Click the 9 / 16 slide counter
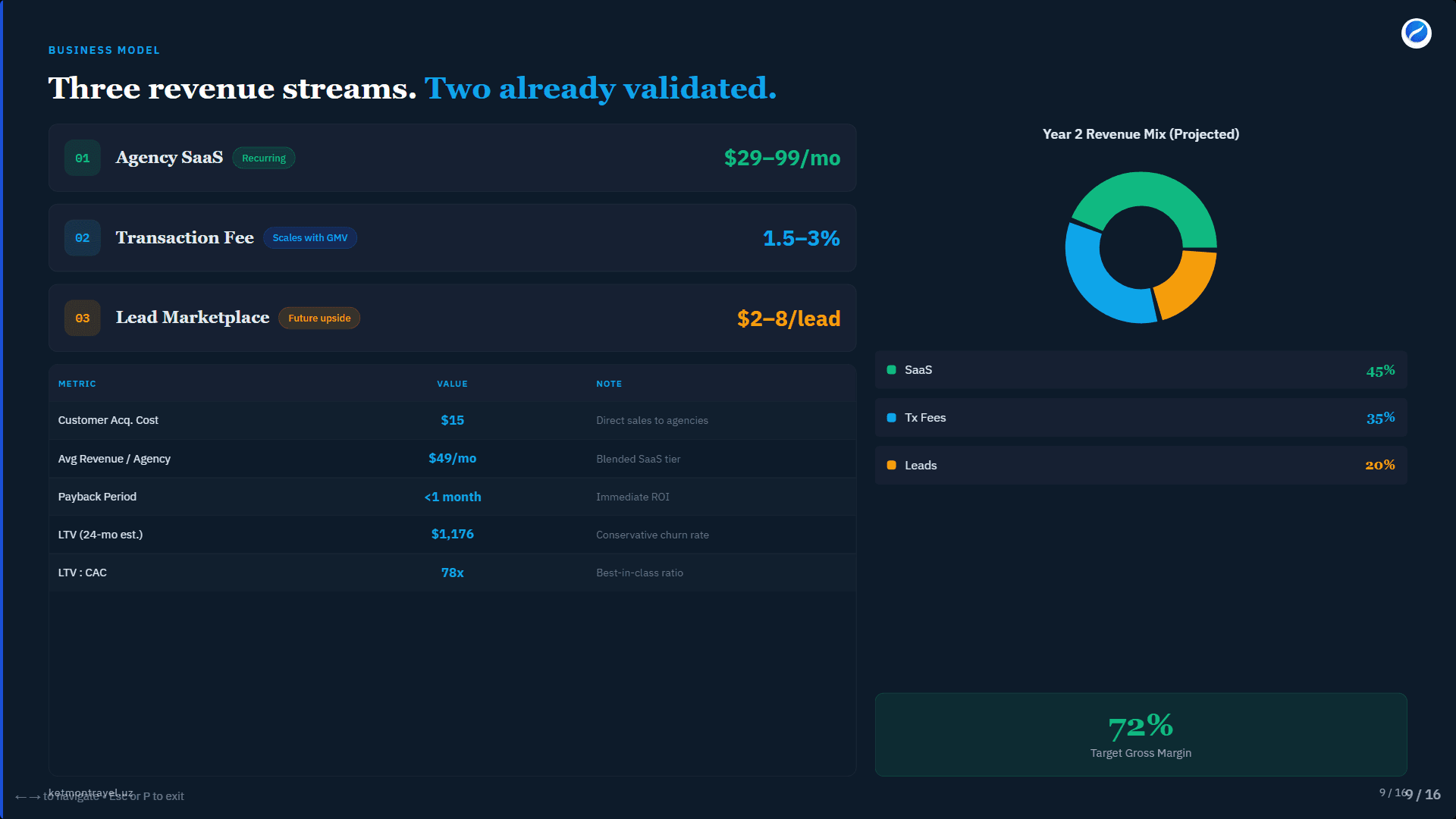Image resolution: width=1456 pixels, height=819 pixels. (x=1423, y=795)
